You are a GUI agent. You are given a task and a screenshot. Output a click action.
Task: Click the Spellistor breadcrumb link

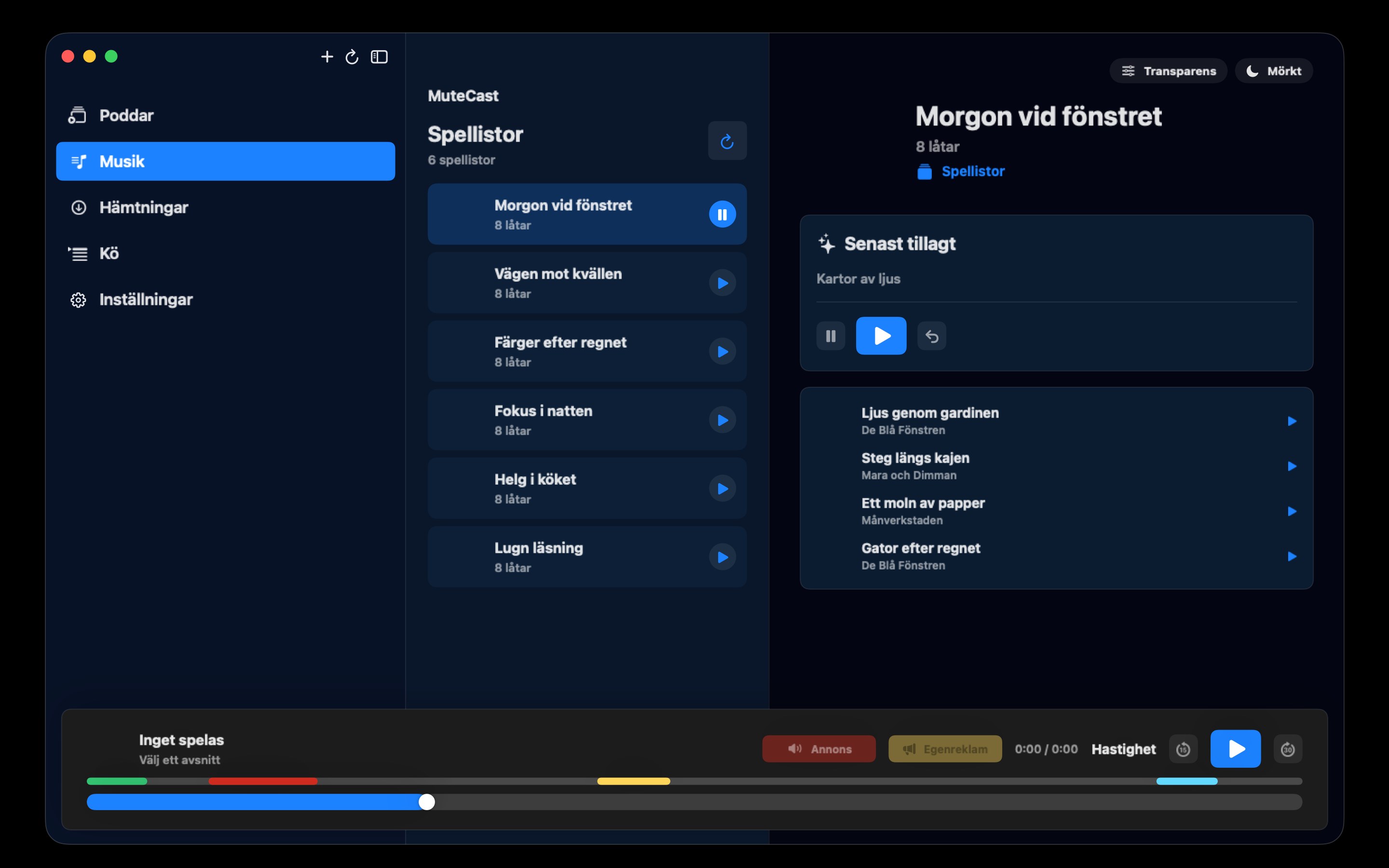tap(973, 171)
